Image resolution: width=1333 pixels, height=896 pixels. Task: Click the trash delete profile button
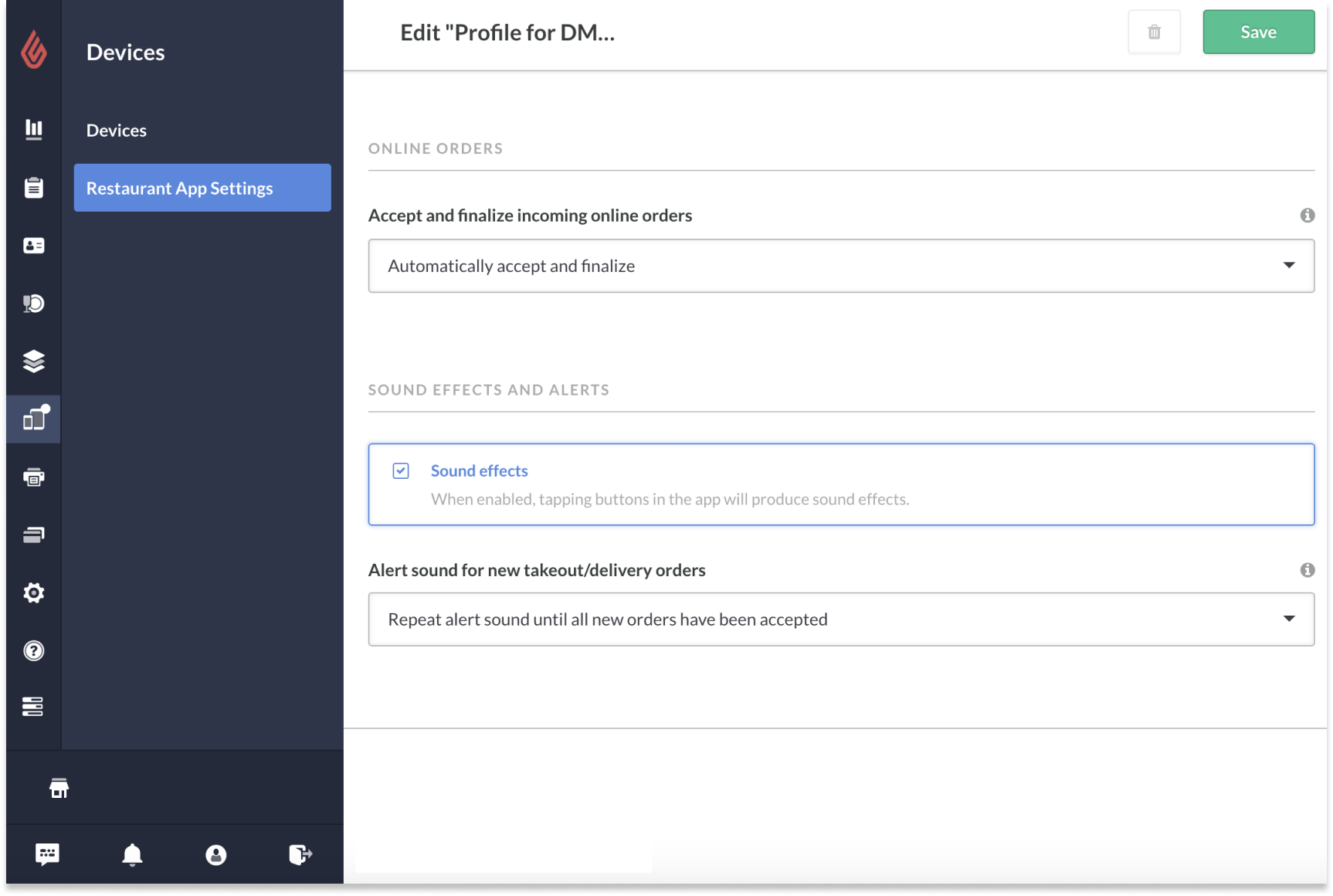tap(1154, 32)
